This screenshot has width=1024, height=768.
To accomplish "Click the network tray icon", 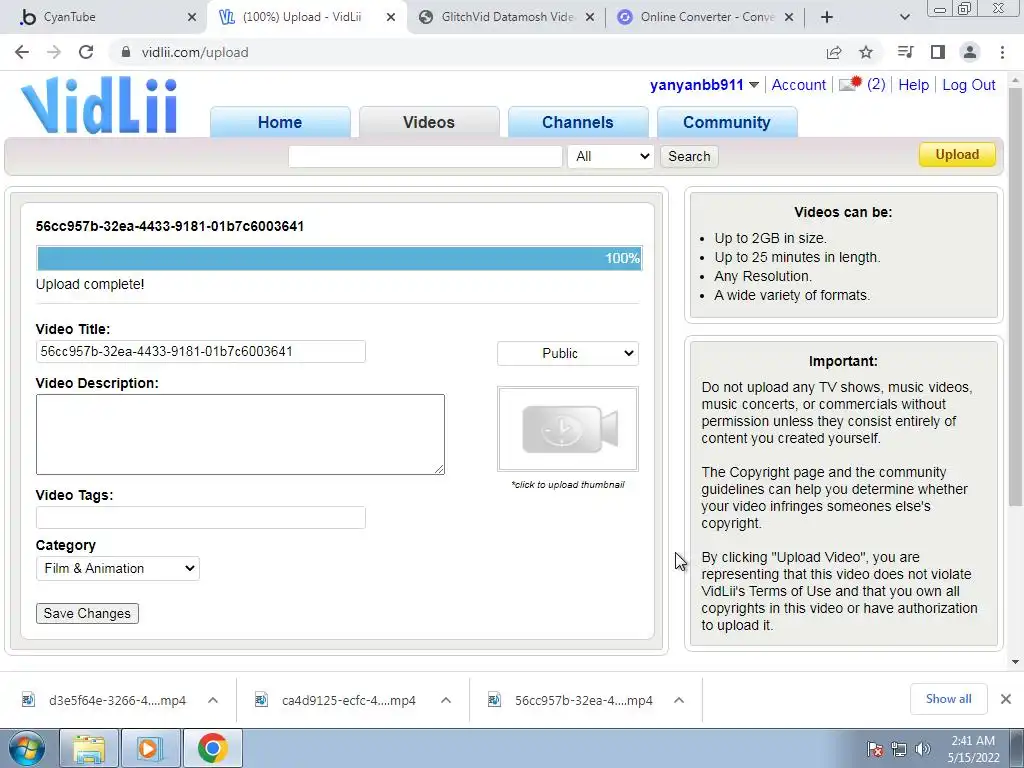I will coord(899,749).
